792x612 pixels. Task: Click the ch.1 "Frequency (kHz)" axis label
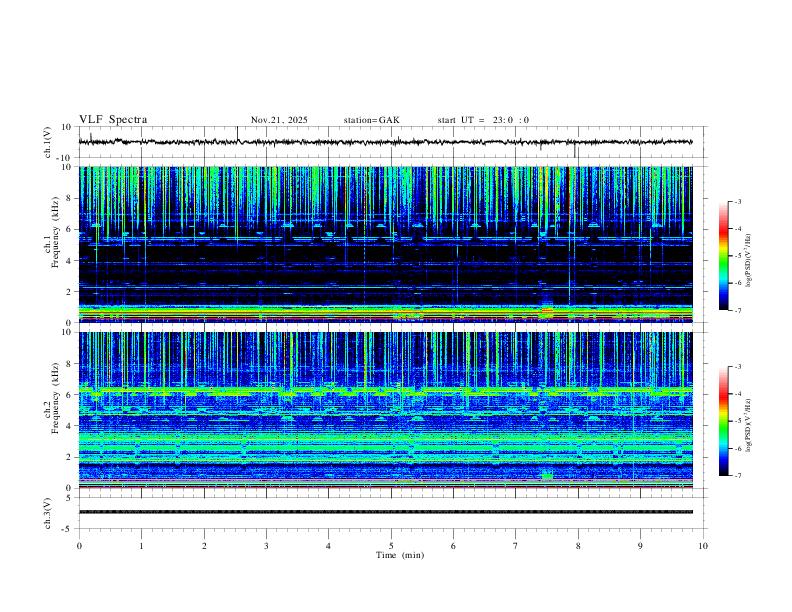(x=56, y=233)
